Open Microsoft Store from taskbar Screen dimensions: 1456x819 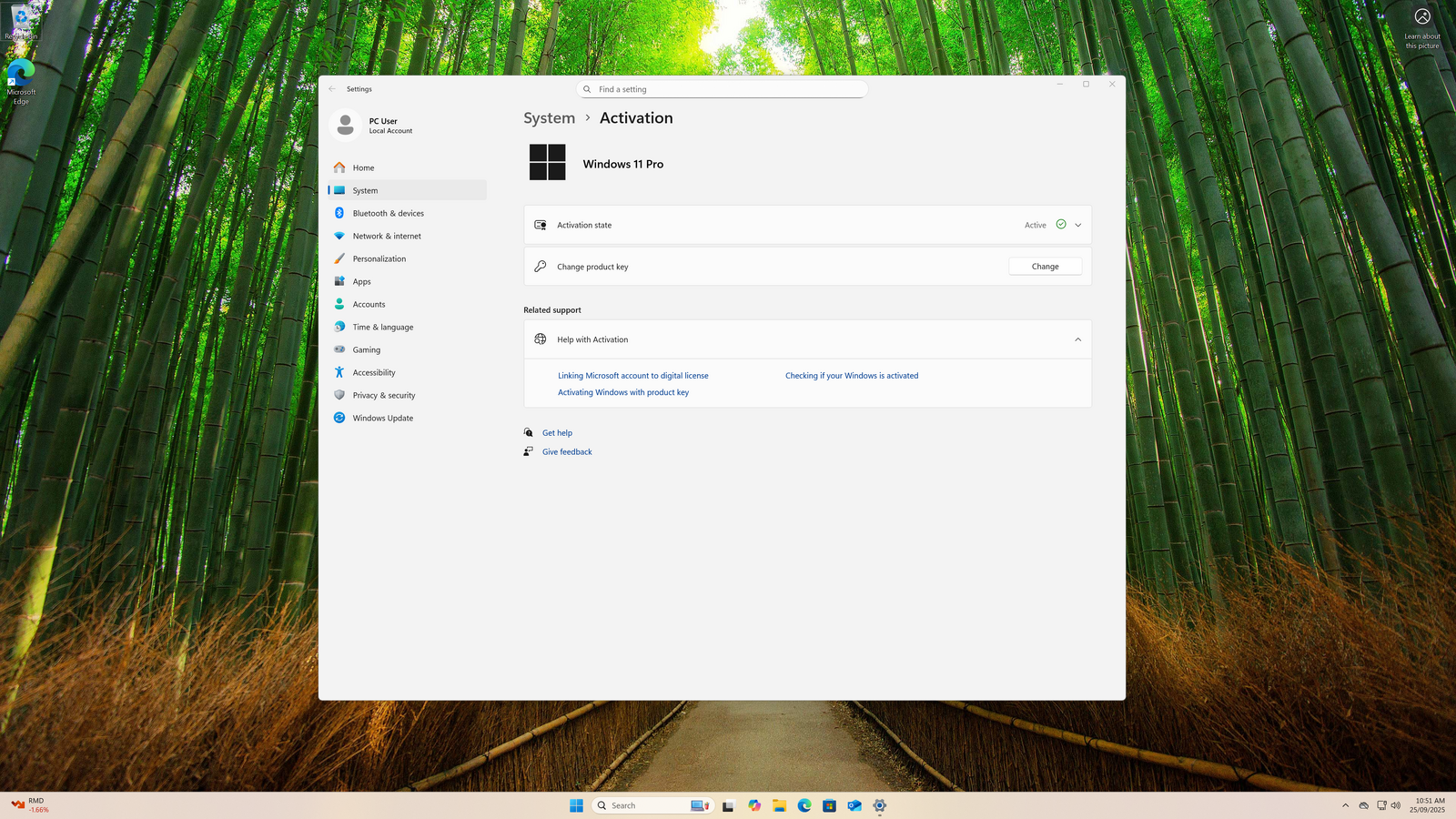829,805
